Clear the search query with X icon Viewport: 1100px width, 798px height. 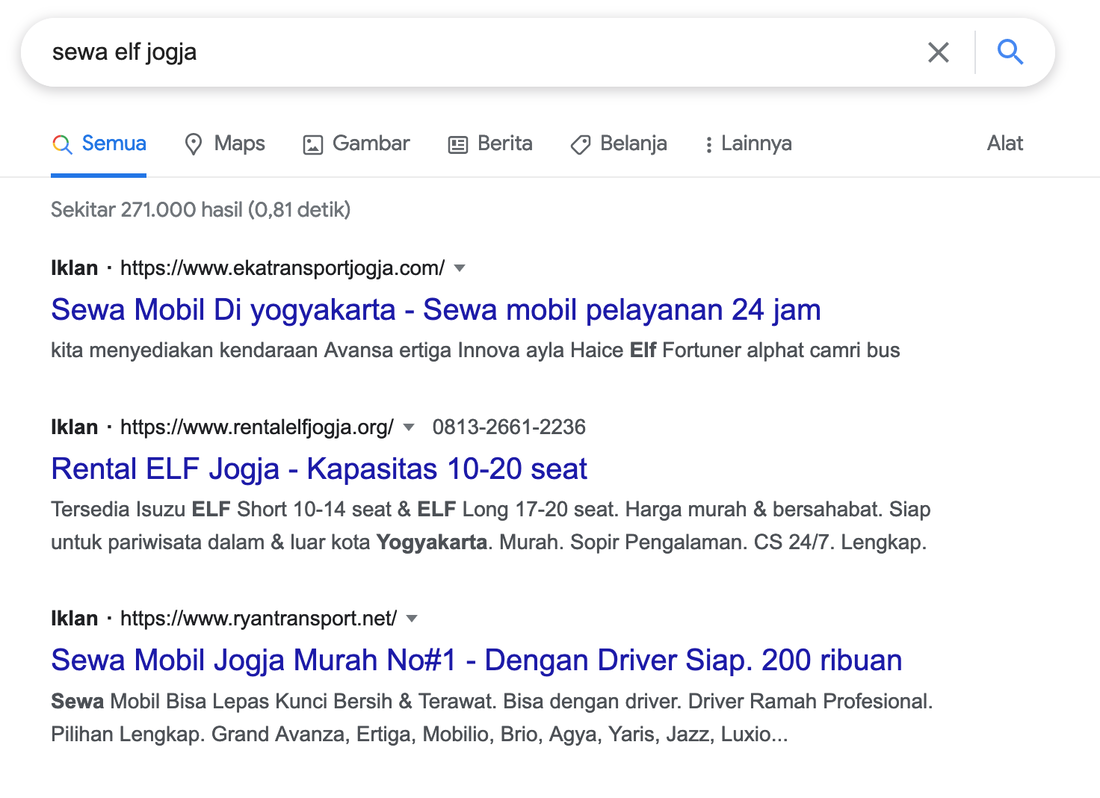pyautogui.click(x=938, y=52)
